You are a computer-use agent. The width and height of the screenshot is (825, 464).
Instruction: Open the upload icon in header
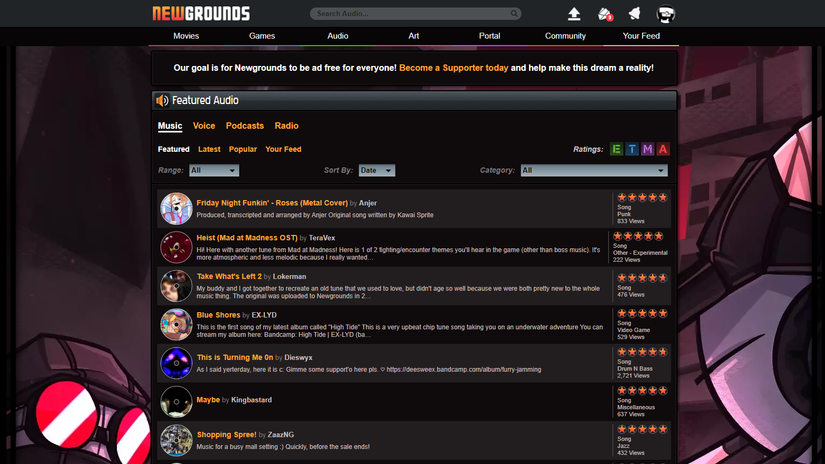(574, 14)
